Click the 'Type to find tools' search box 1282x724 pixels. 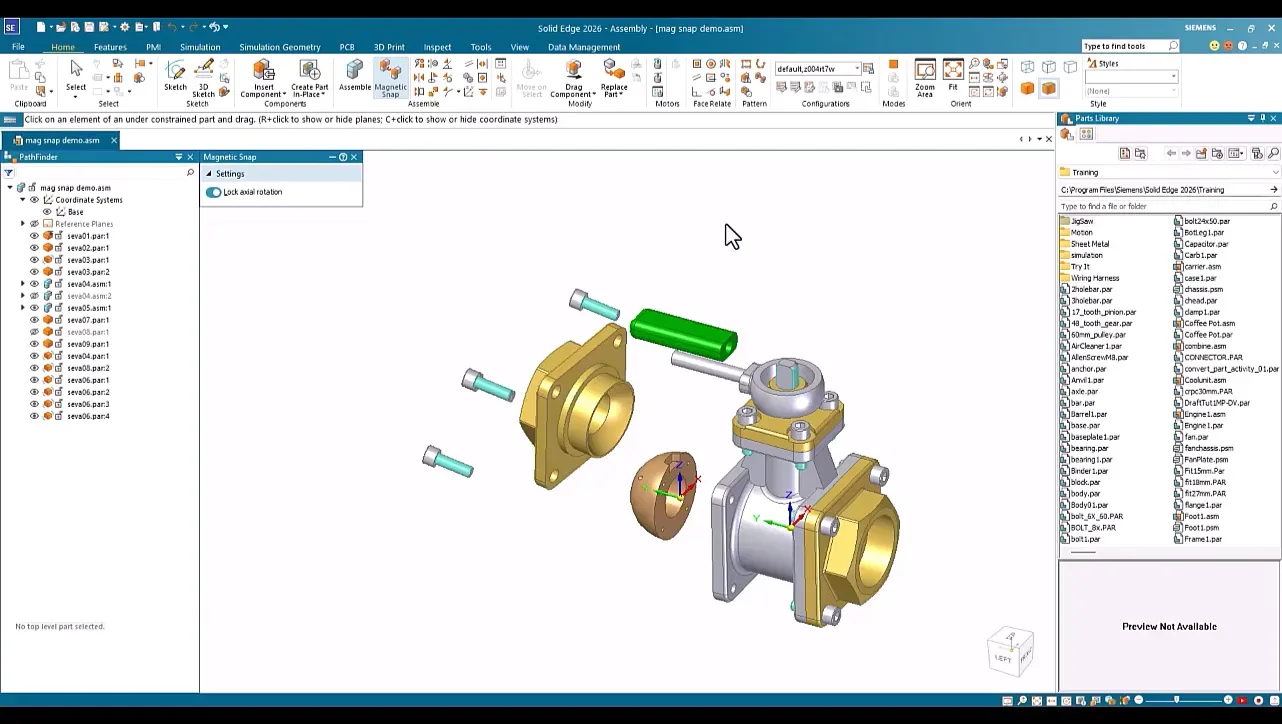(x=1131, y=46)
